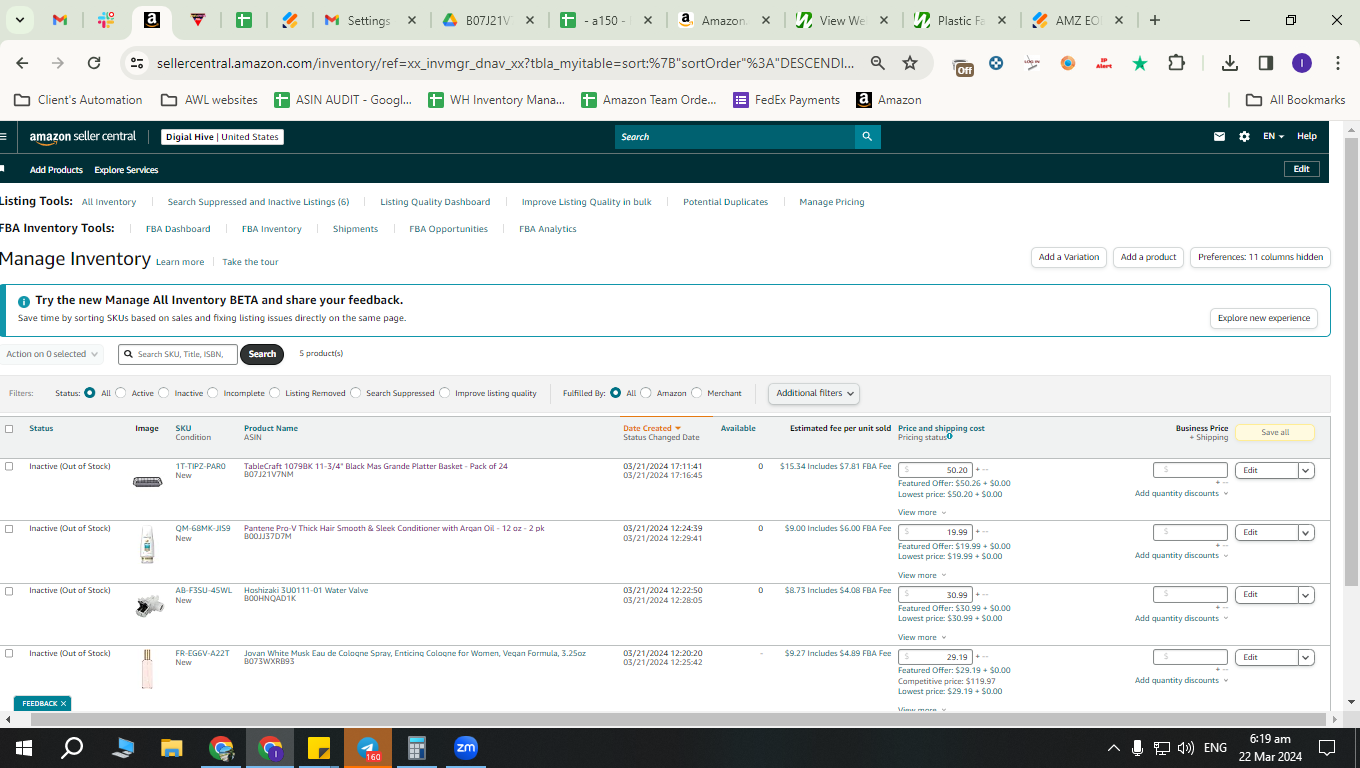Click Explore new experience button
The width and height of the screenshot is (1360, 768).
pos(1264,318)
